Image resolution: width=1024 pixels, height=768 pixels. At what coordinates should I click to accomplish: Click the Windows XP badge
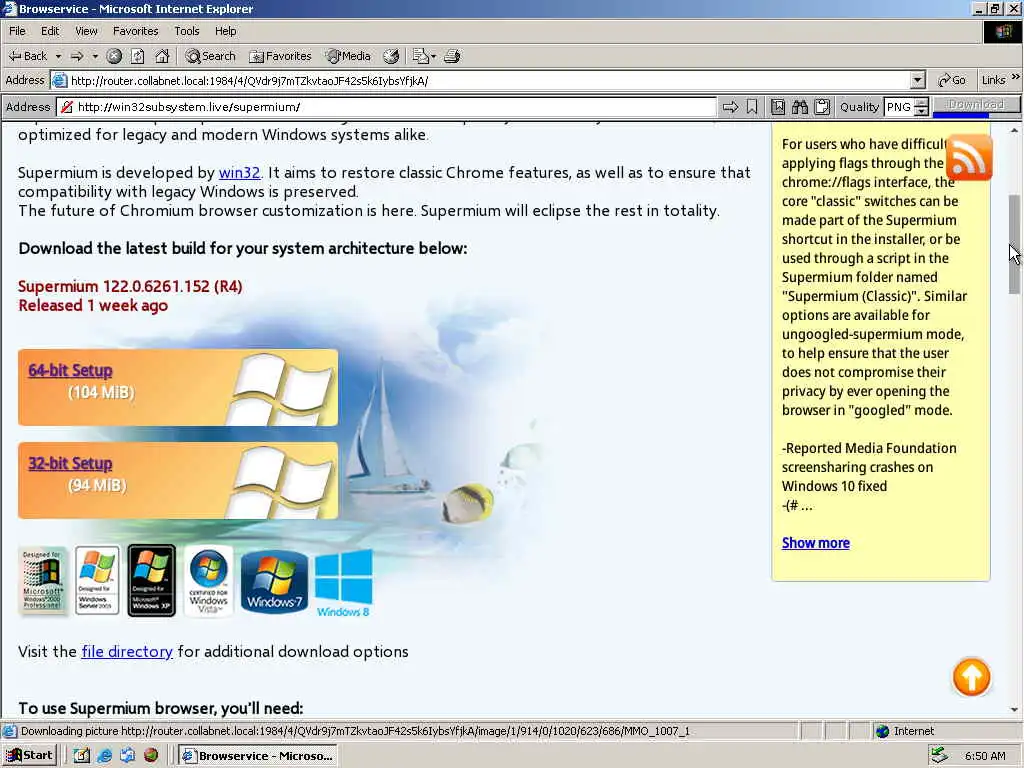152,581
